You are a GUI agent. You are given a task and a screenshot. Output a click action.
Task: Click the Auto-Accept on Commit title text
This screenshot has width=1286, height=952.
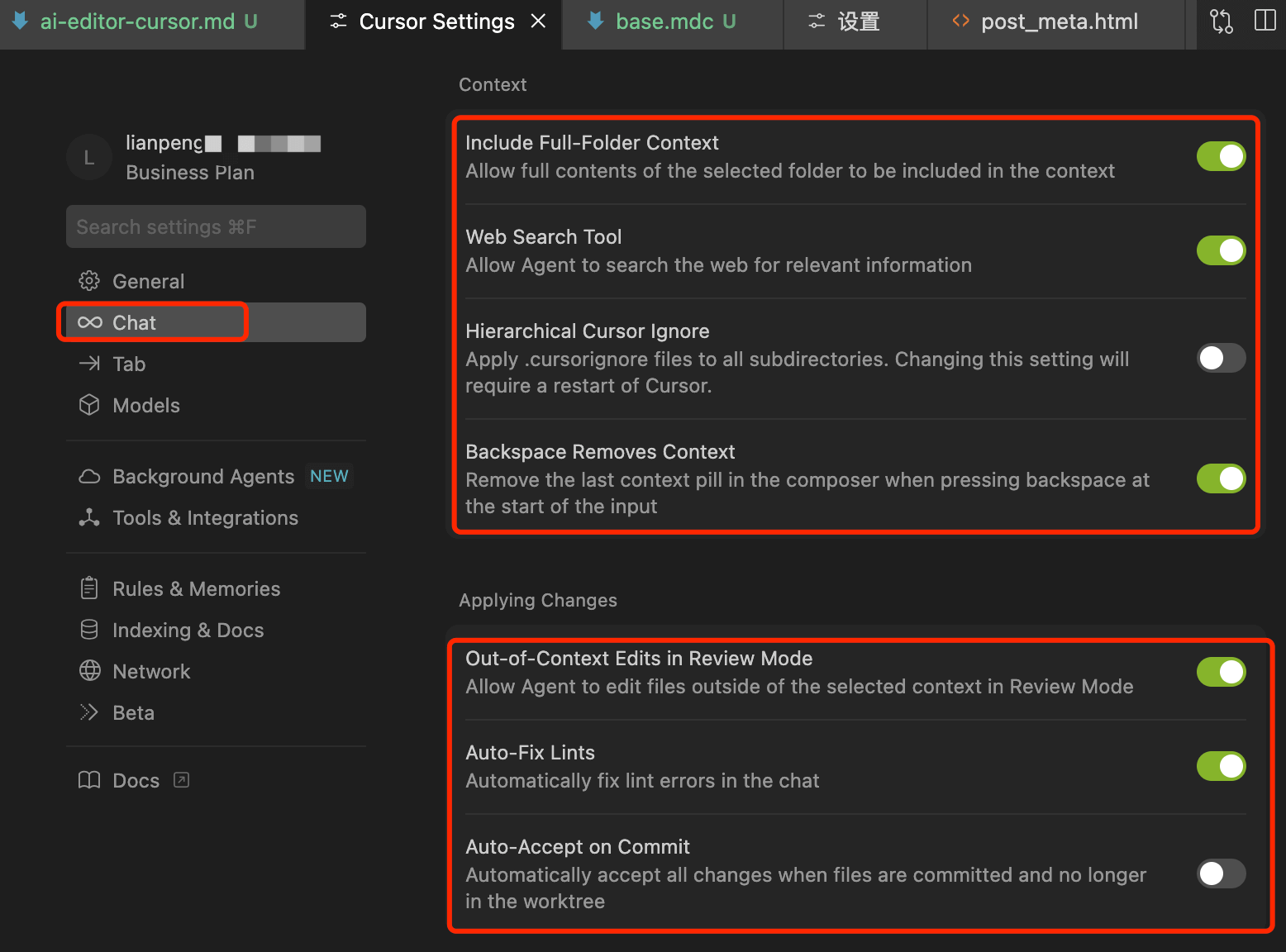coord(577,847)
